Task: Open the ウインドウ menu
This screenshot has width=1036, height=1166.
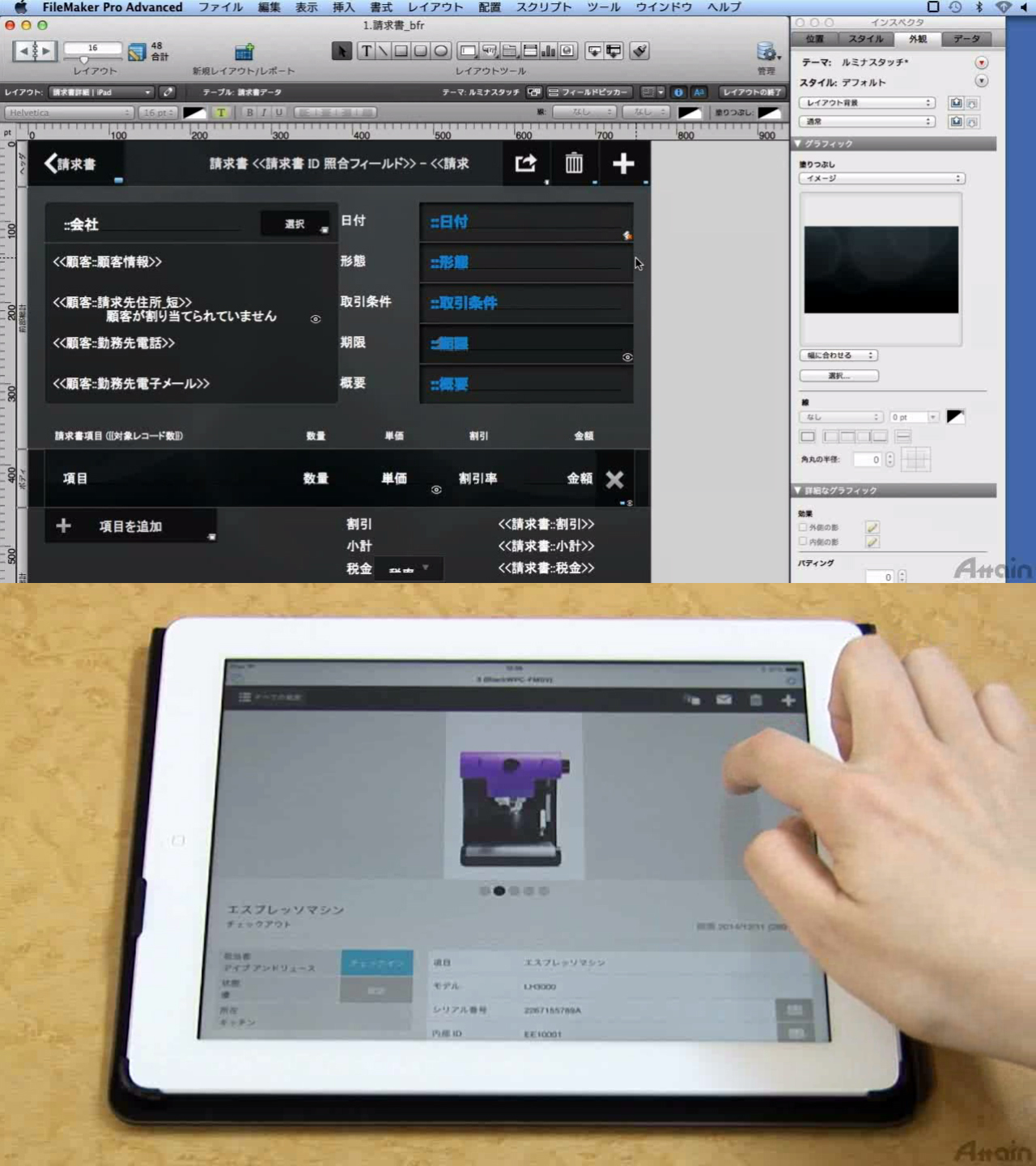Action: (664, 7)
